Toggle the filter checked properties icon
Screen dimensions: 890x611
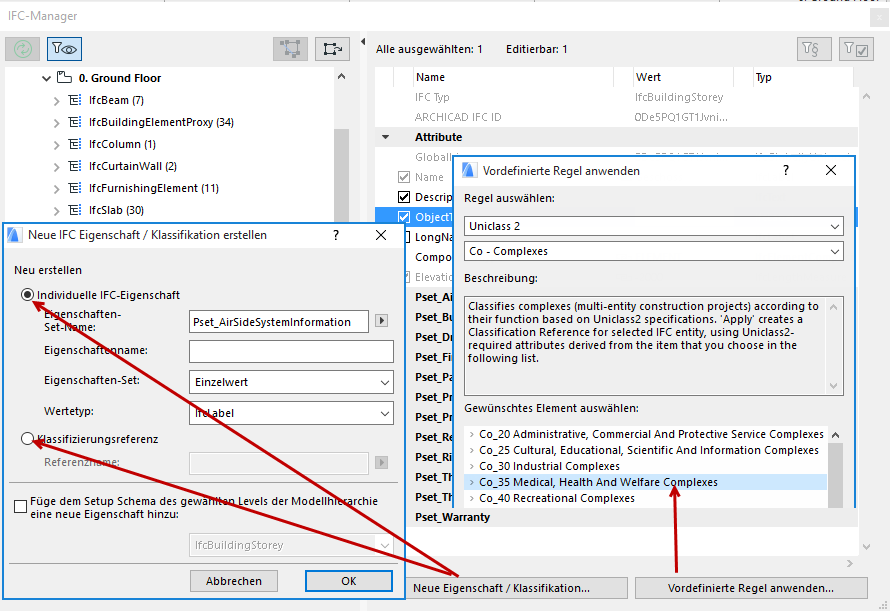[x=856, y=49]
